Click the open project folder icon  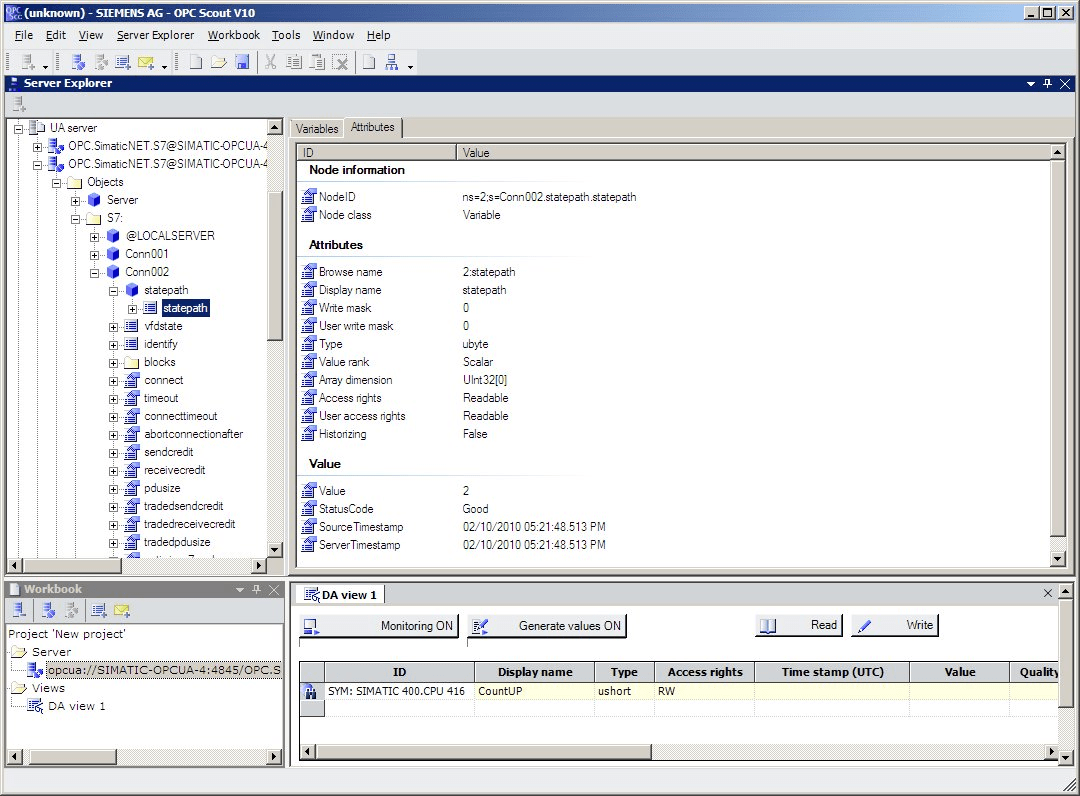(219, 63)
